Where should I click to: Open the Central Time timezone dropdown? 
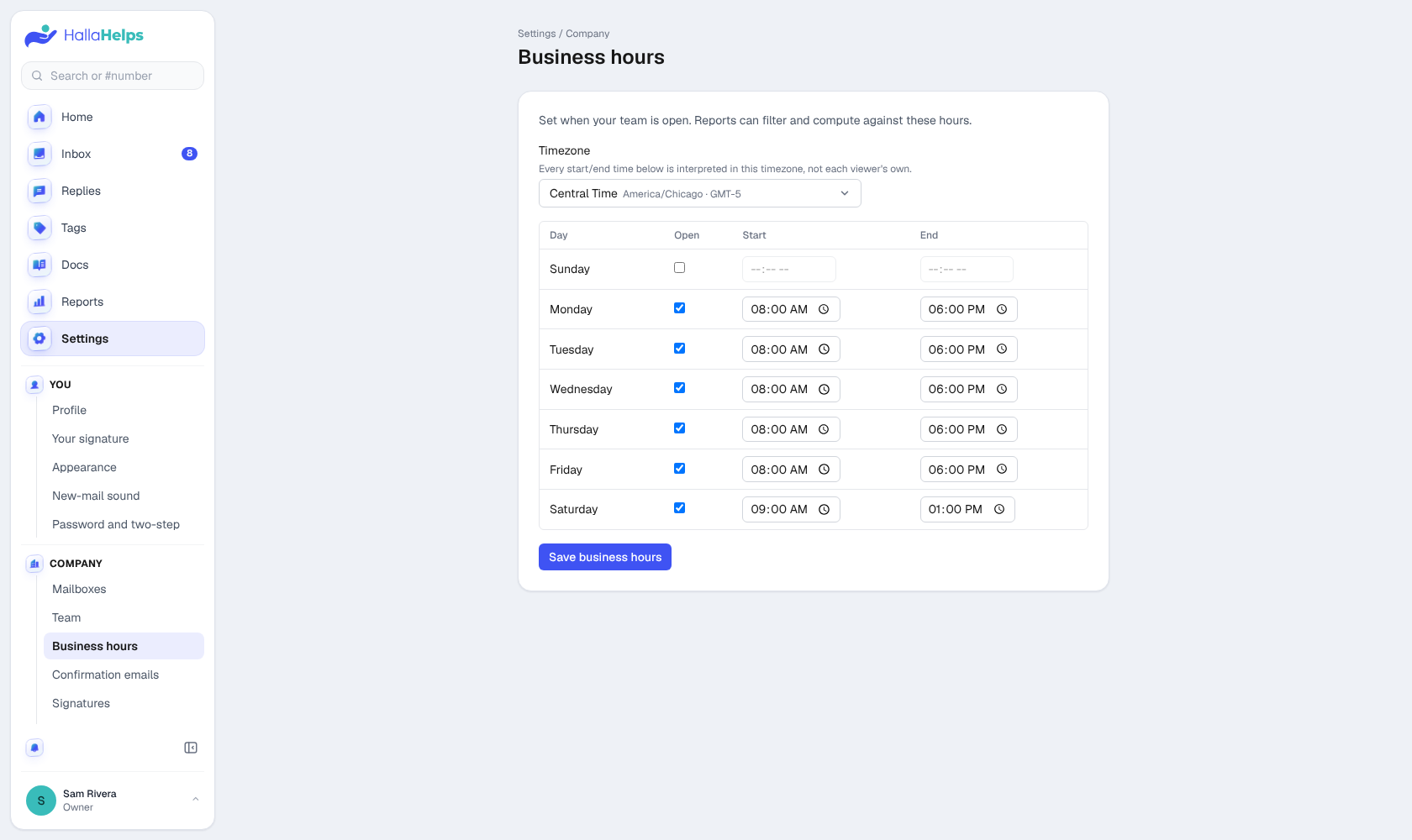tap(699, 193)
